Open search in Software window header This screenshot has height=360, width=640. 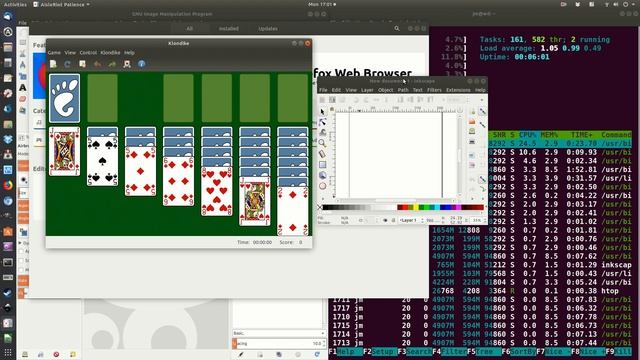coord(397,29)
